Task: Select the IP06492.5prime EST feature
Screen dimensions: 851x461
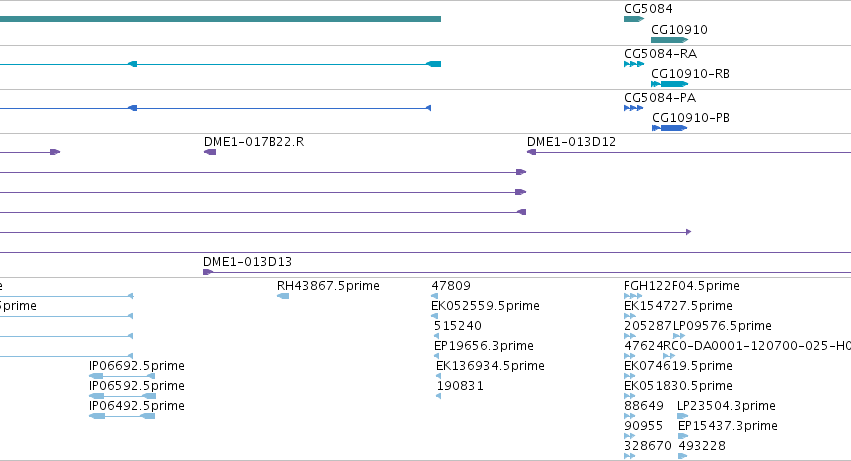Action: pos(122,416)
